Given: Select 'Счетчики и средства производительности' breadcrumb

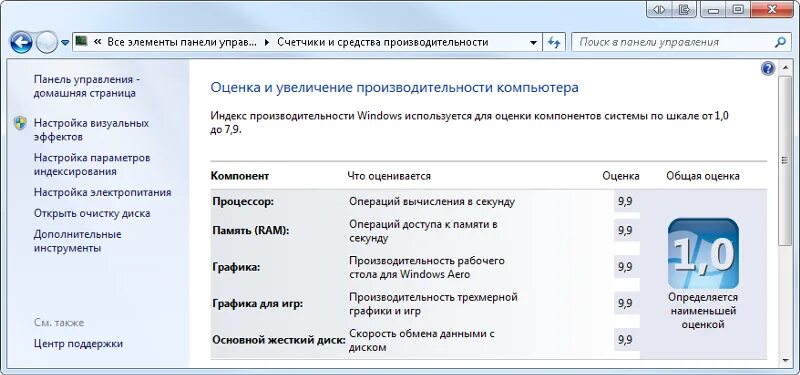Looking at the screenshot, I should click(383, 42).
